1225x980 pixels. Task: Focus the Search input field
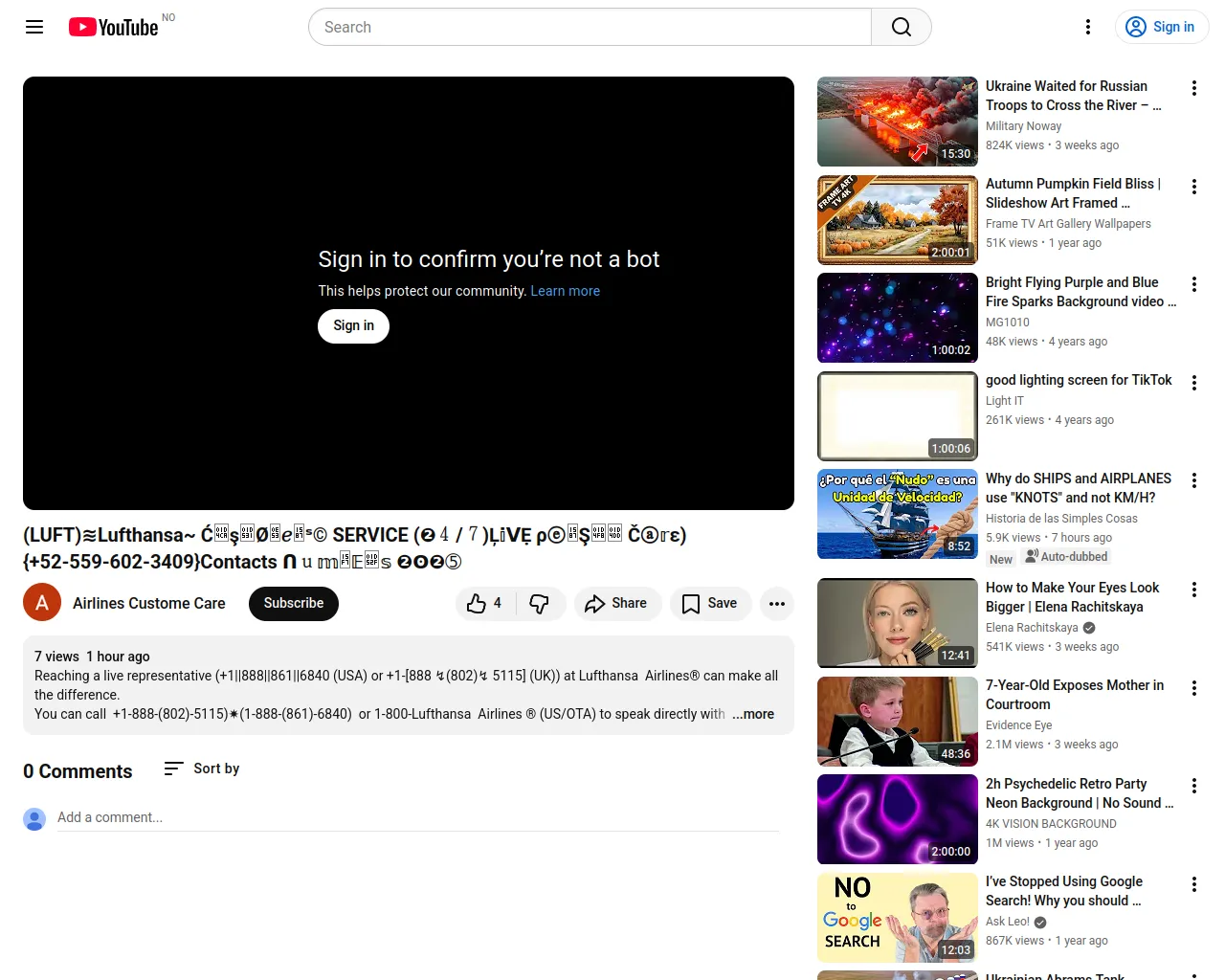(589, 27)
